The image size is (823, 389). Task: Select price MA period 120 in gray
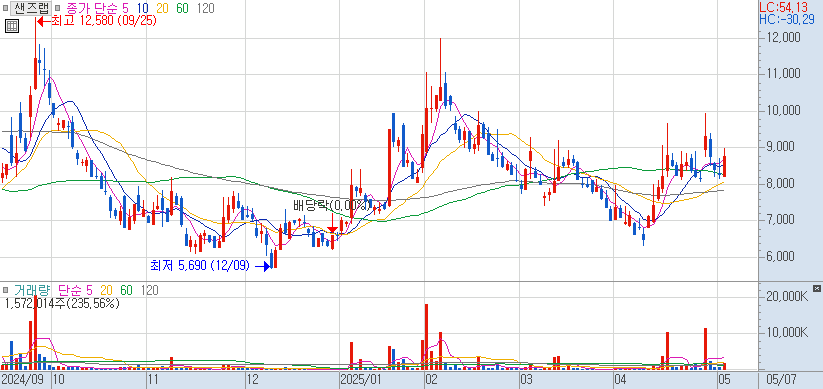[x=205, y=8]
